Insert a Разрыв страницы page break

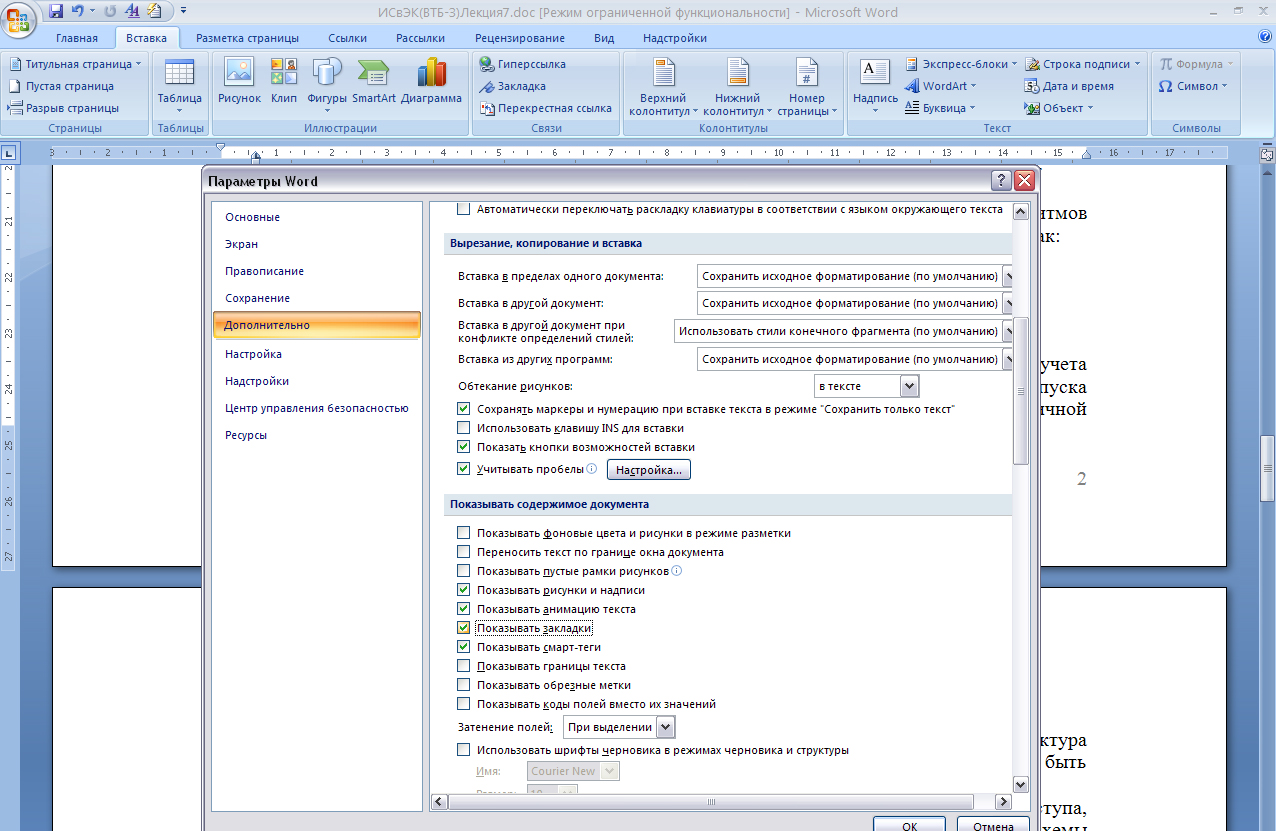click(64, 108)
